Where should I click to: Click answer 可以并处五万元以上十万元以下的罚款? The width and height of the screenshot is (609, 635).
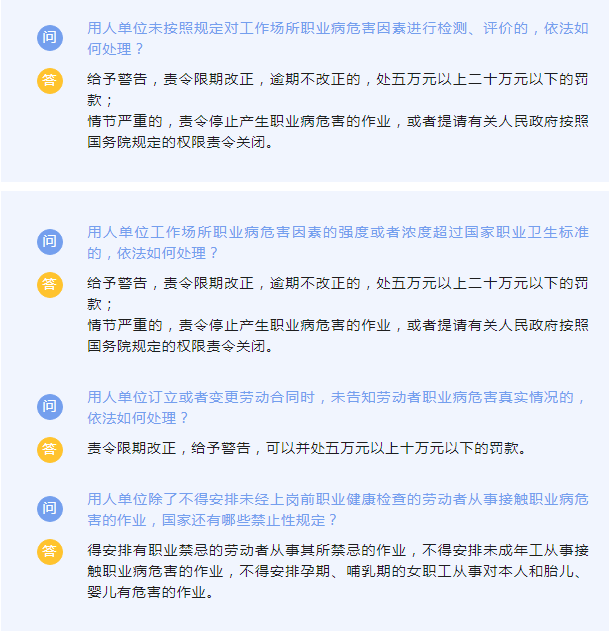[396, 448]
